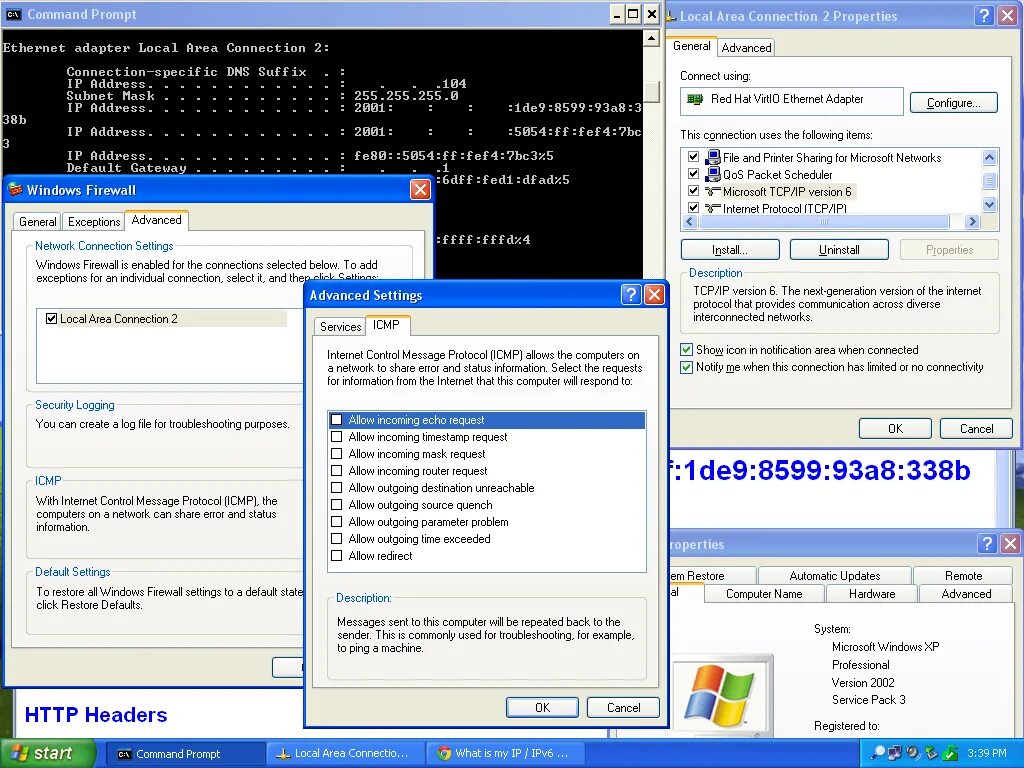Click Cancel in Local Area Connection Properties
This screenshot has width=1024, height=768.
pyautogui.click(x=976, y=428)
